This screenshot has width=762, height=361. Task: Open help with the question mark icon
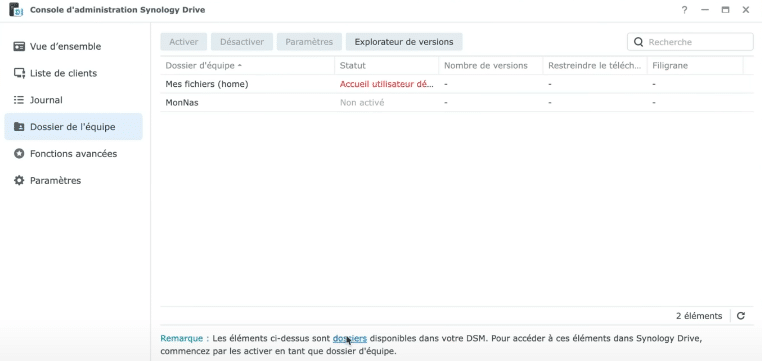(684, 10)
